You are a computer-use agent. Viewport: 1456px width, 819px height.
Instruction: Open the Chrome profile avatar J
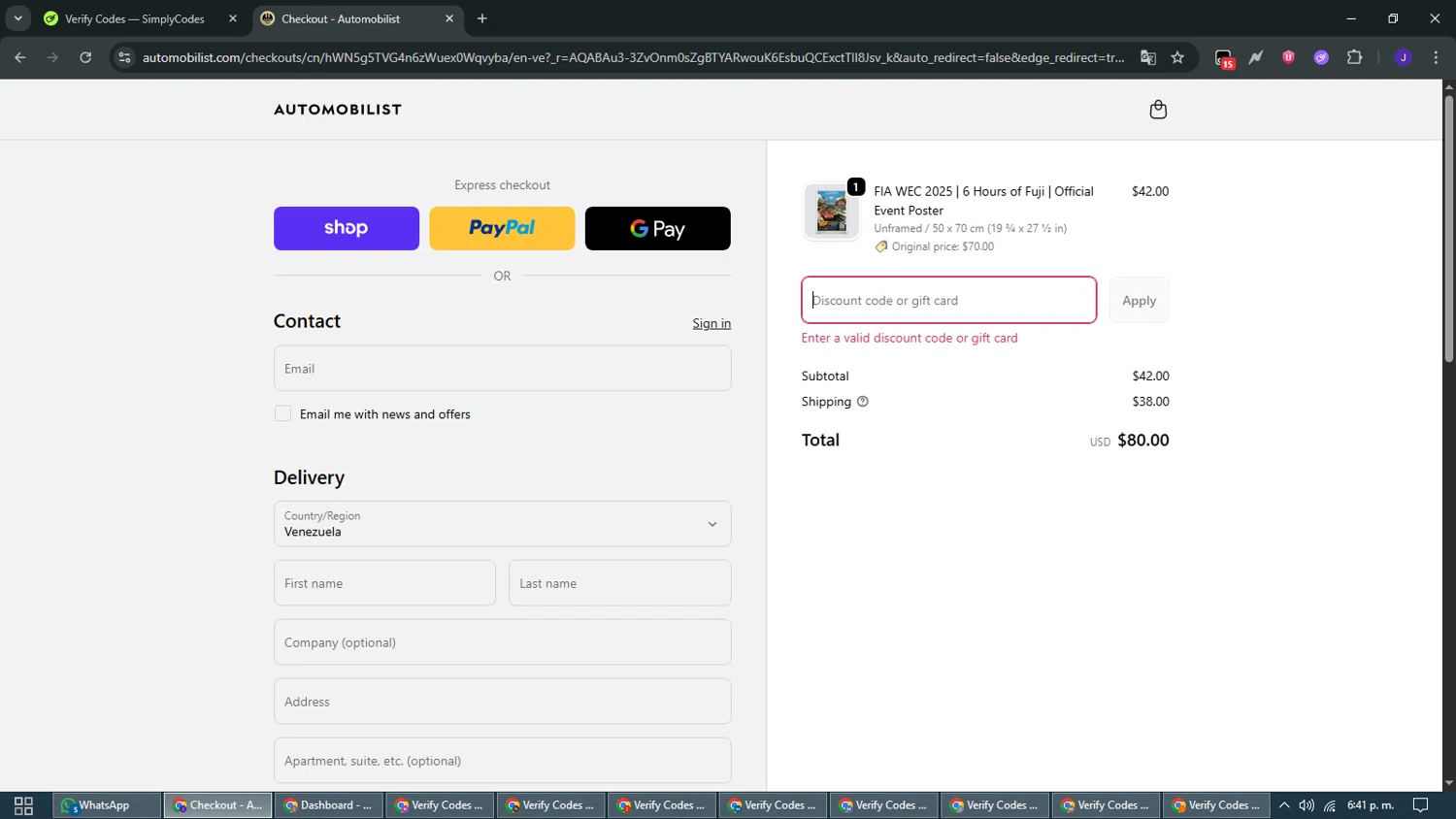(1403, 57)
